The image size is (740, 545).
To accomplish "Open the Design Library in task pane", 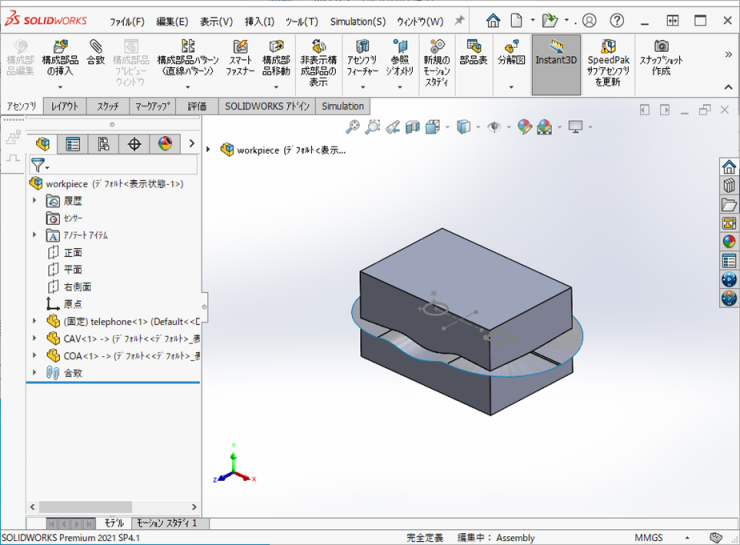I will [729, 204].
